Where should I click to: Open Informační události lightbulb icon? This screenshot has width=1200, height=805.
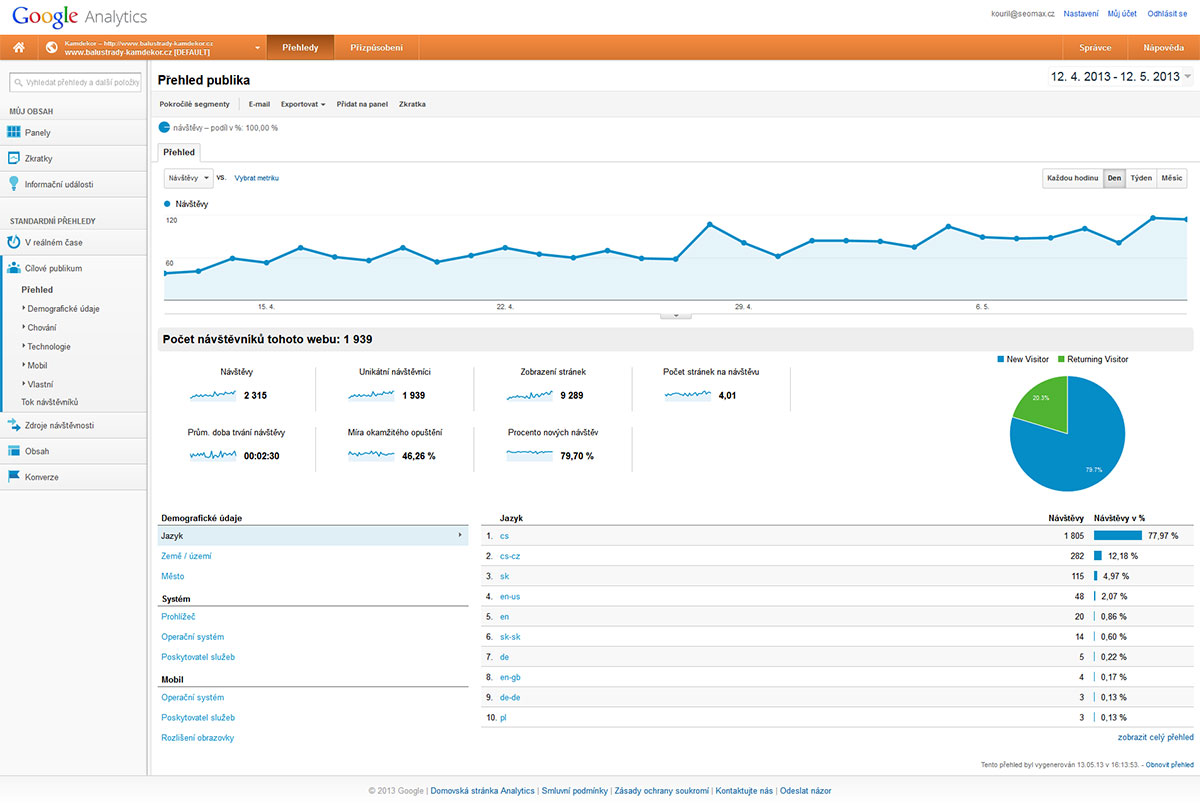coord(14,184)
